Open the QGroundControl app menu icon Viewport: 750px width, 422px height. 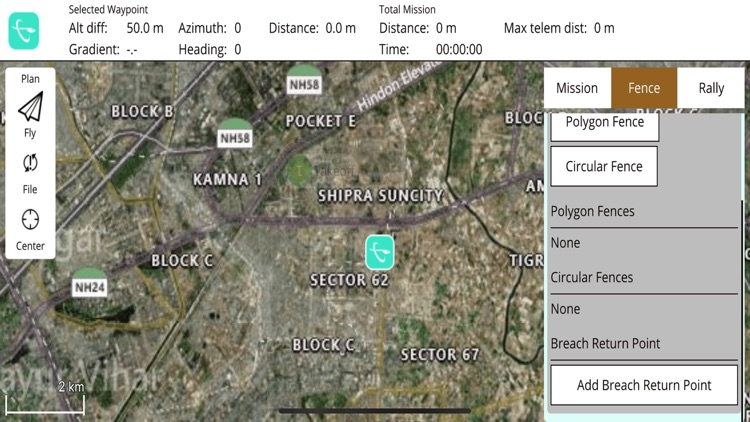[23, 31]
